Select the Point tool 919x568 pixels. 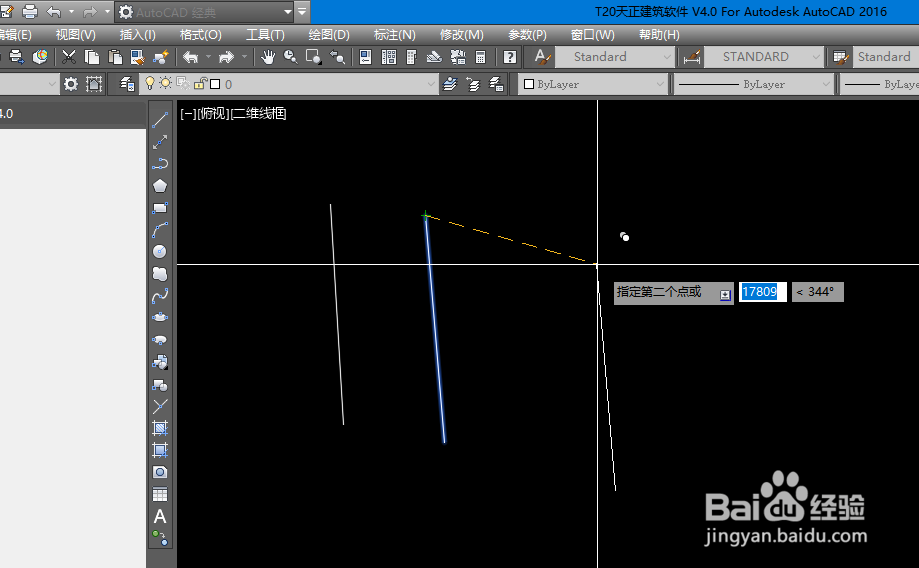[160, 406]
